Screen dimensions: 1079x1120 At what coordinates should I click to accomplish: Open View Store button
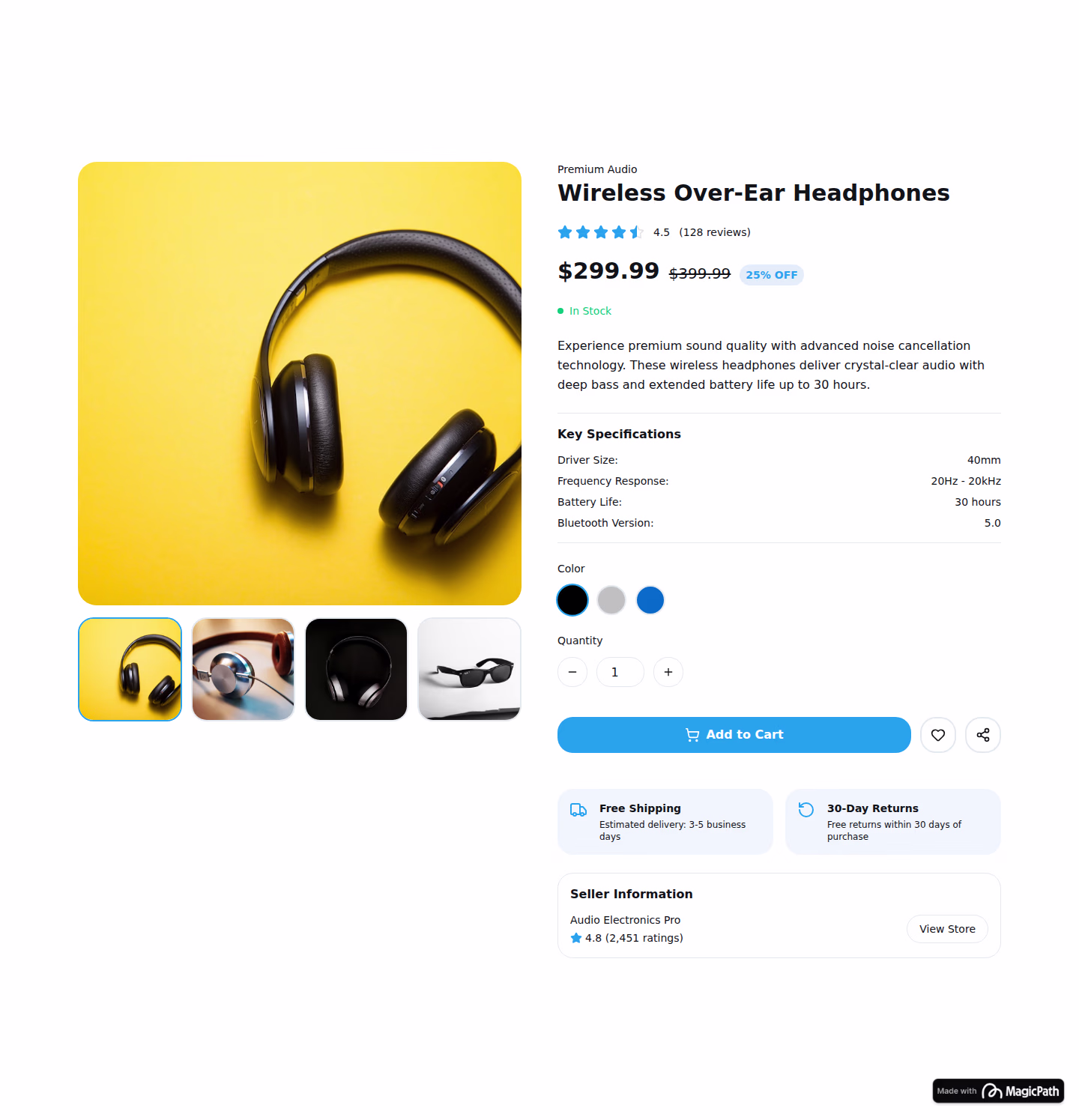[x=947, y=929]
